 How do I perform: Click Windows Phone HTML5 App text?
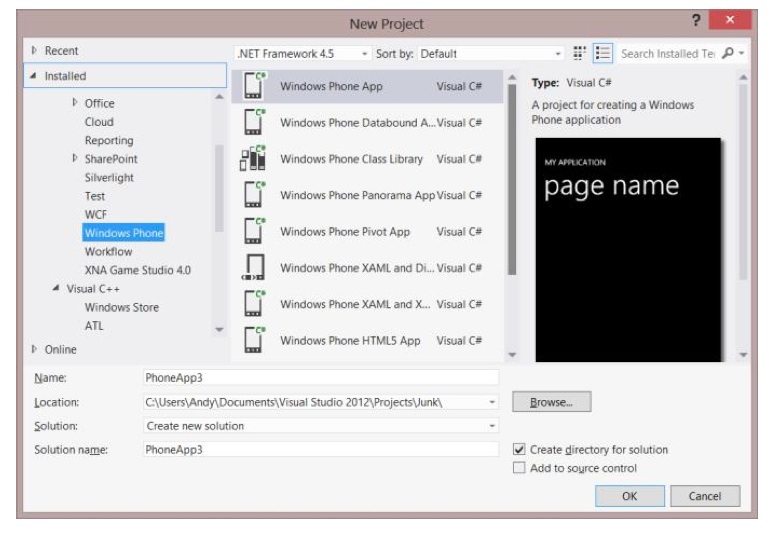coord(351,340)
